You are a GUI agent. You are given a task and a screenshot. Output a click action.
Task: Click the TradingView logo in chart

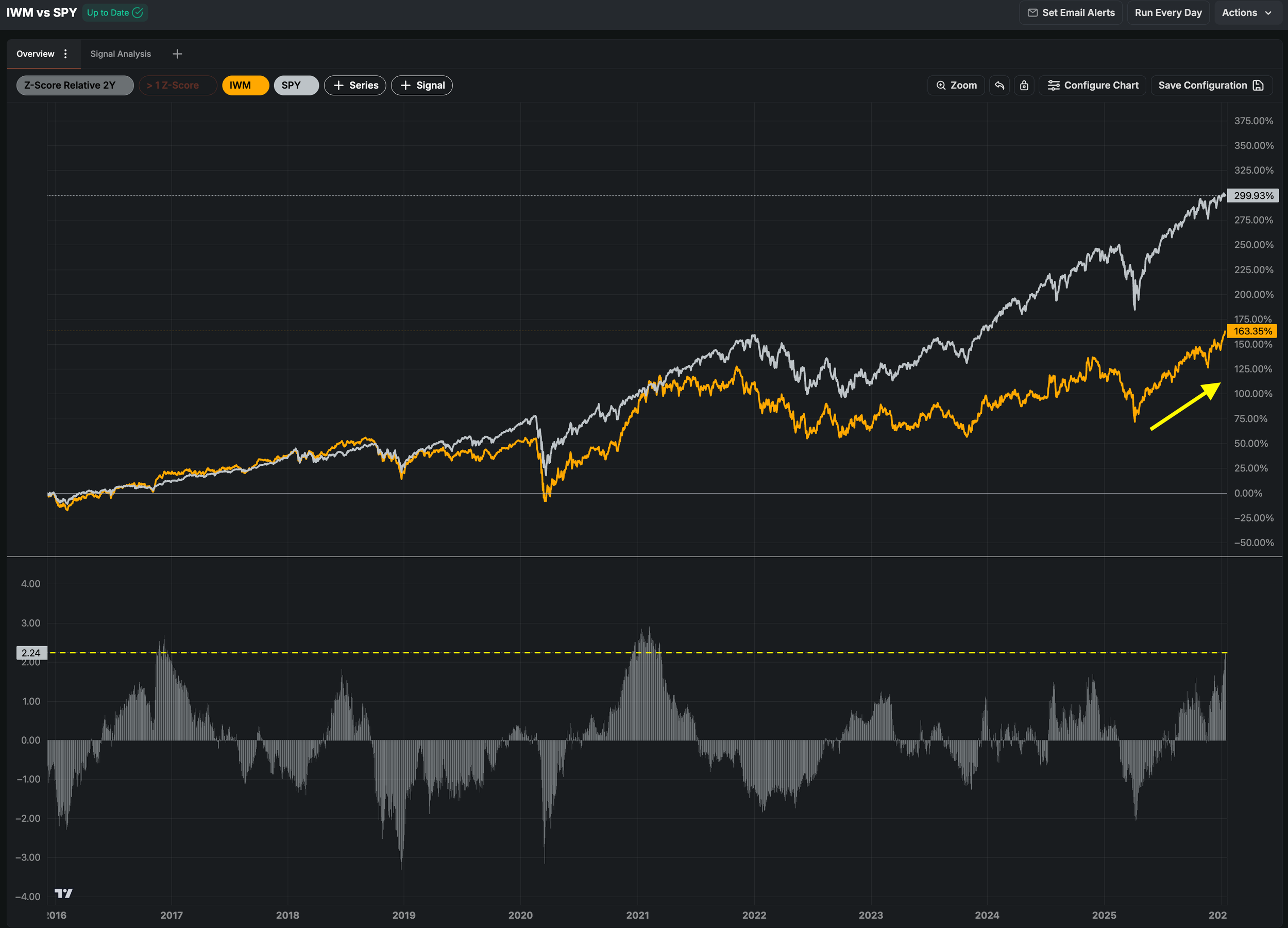63,893
